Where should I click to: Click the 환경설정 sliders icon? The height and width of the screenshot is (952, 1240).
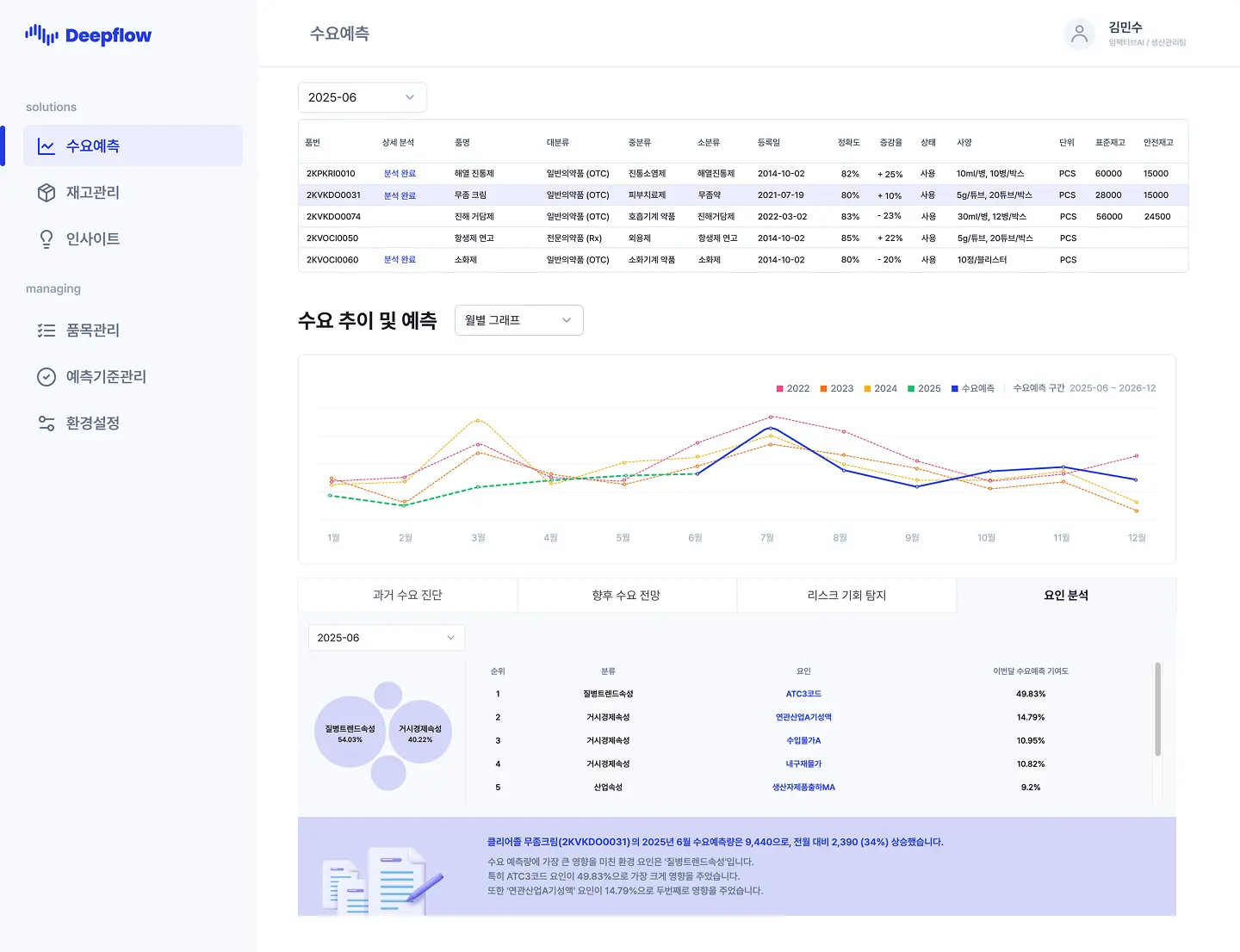point(46,423)
